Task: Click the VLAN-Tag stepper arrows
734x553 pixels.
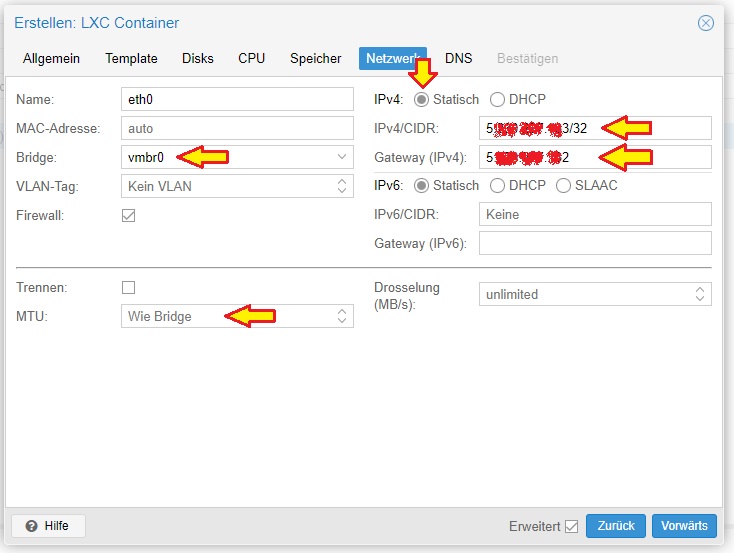Action: 342,186
